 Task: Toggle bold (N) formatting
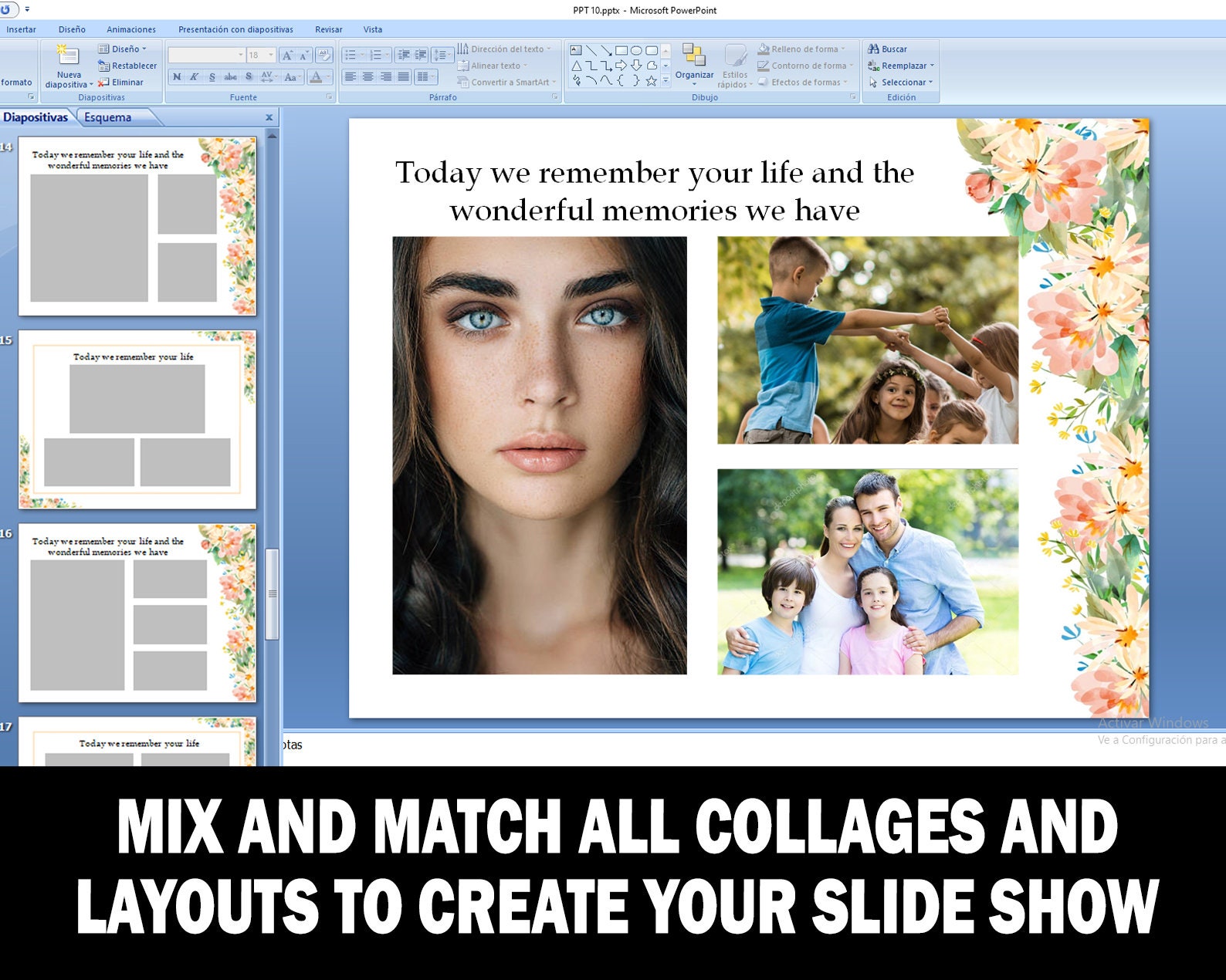pos(177,76)
